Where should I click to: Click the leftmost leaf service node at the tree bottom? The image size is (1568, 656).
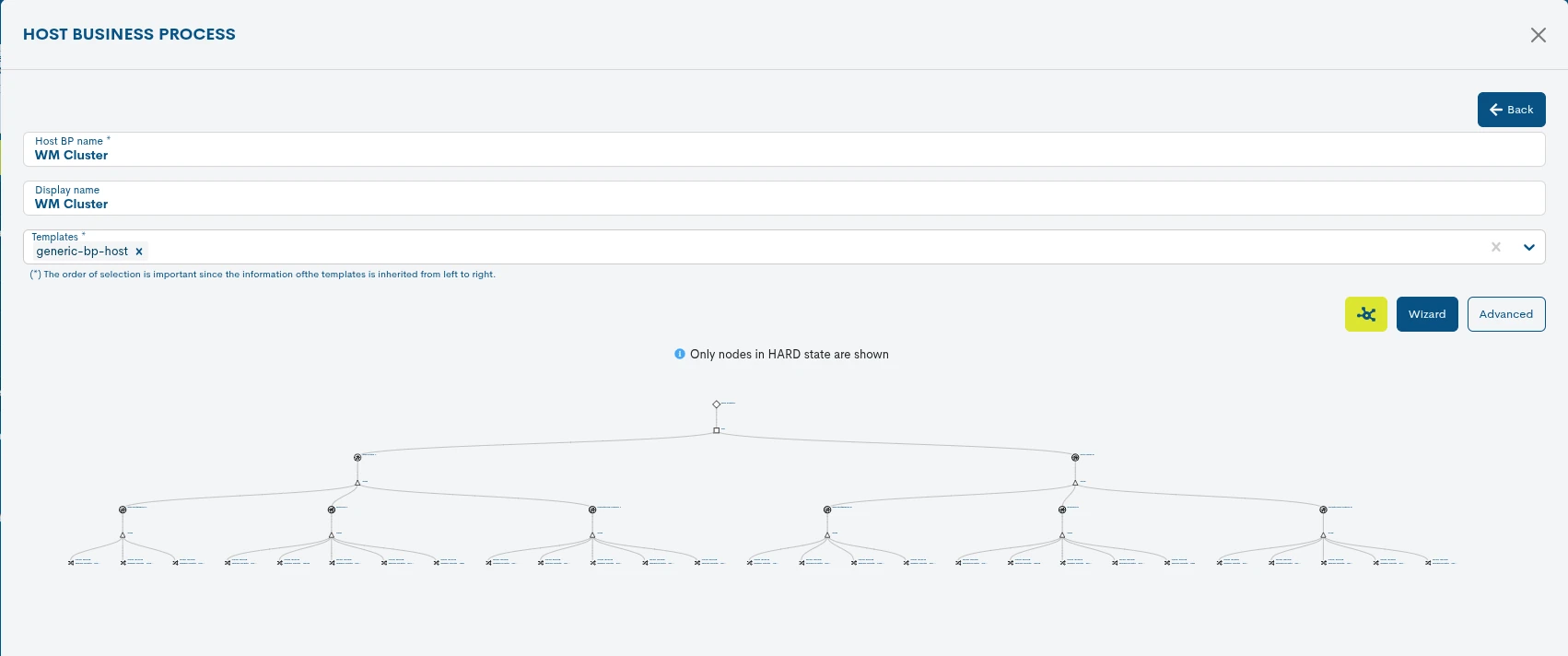point(71,562)
